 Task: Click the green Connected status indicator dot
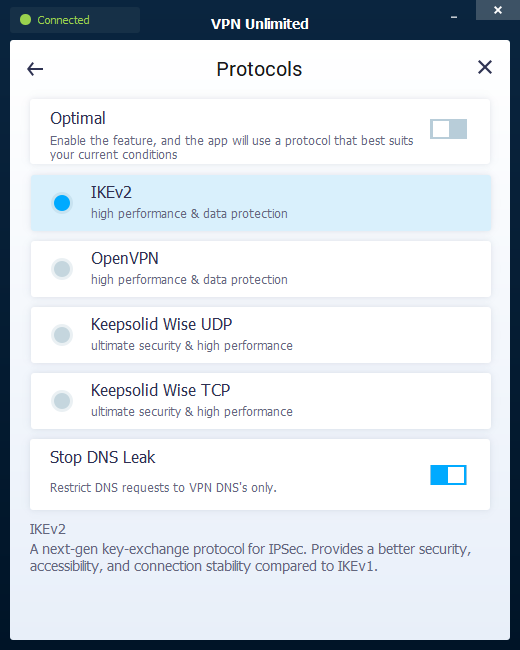pos(25,19)
